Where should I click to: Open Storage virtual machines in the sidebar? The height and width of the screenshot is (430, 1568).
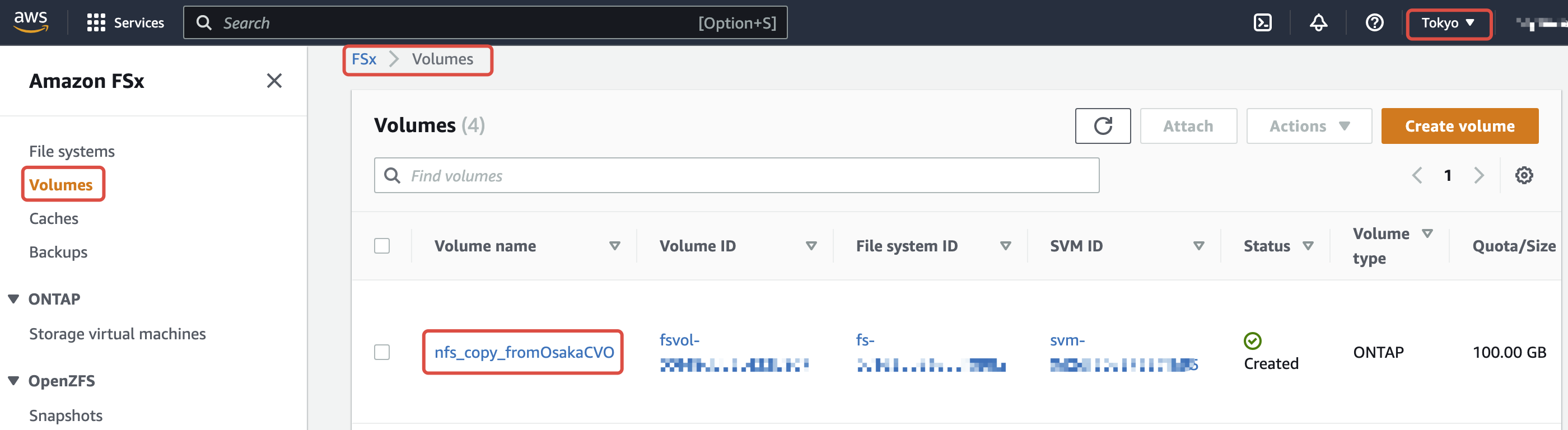click(x=118, y=333)
